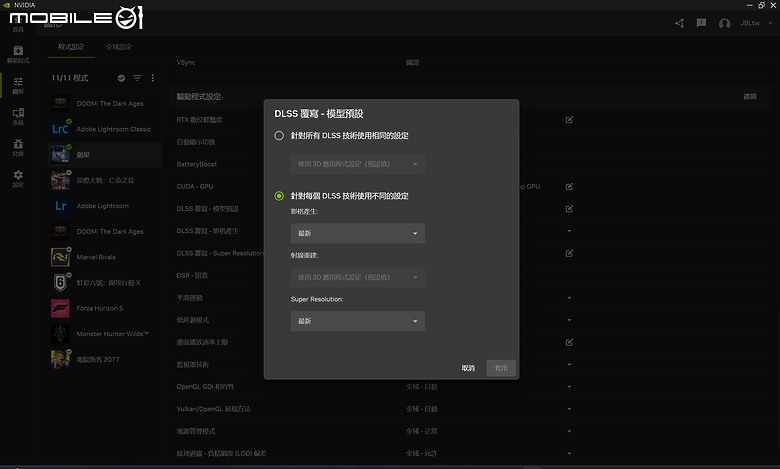Click edit icon on 畫面播放速率上限 row
The image size is (780, 469).
[569, 342]
